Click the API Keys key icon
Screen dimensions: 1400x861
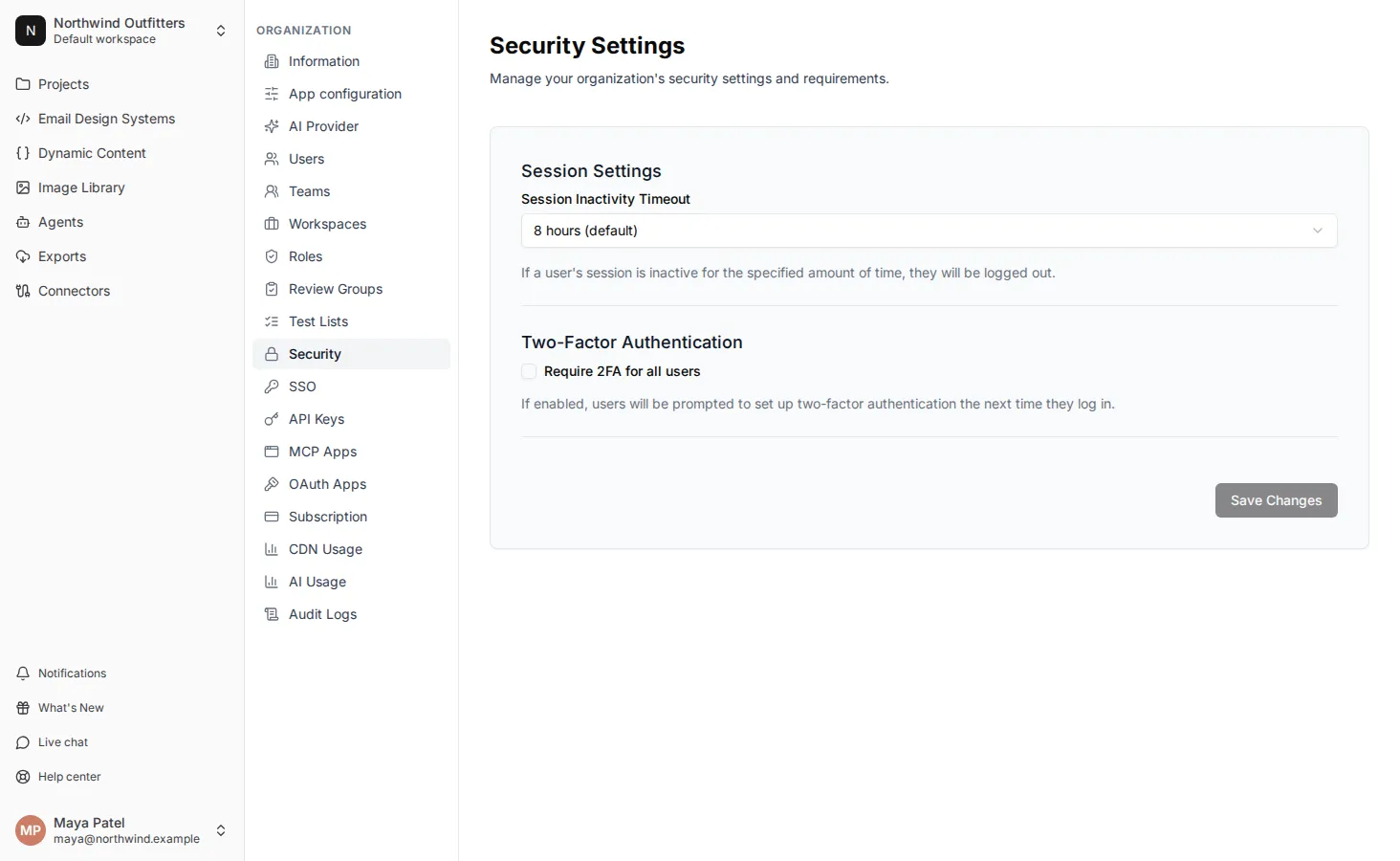click(x=272, y=419)
